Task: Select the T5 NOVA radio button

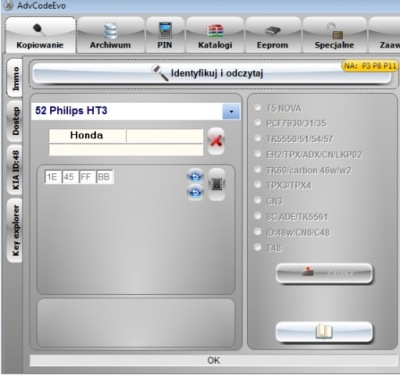Action: 257,108
